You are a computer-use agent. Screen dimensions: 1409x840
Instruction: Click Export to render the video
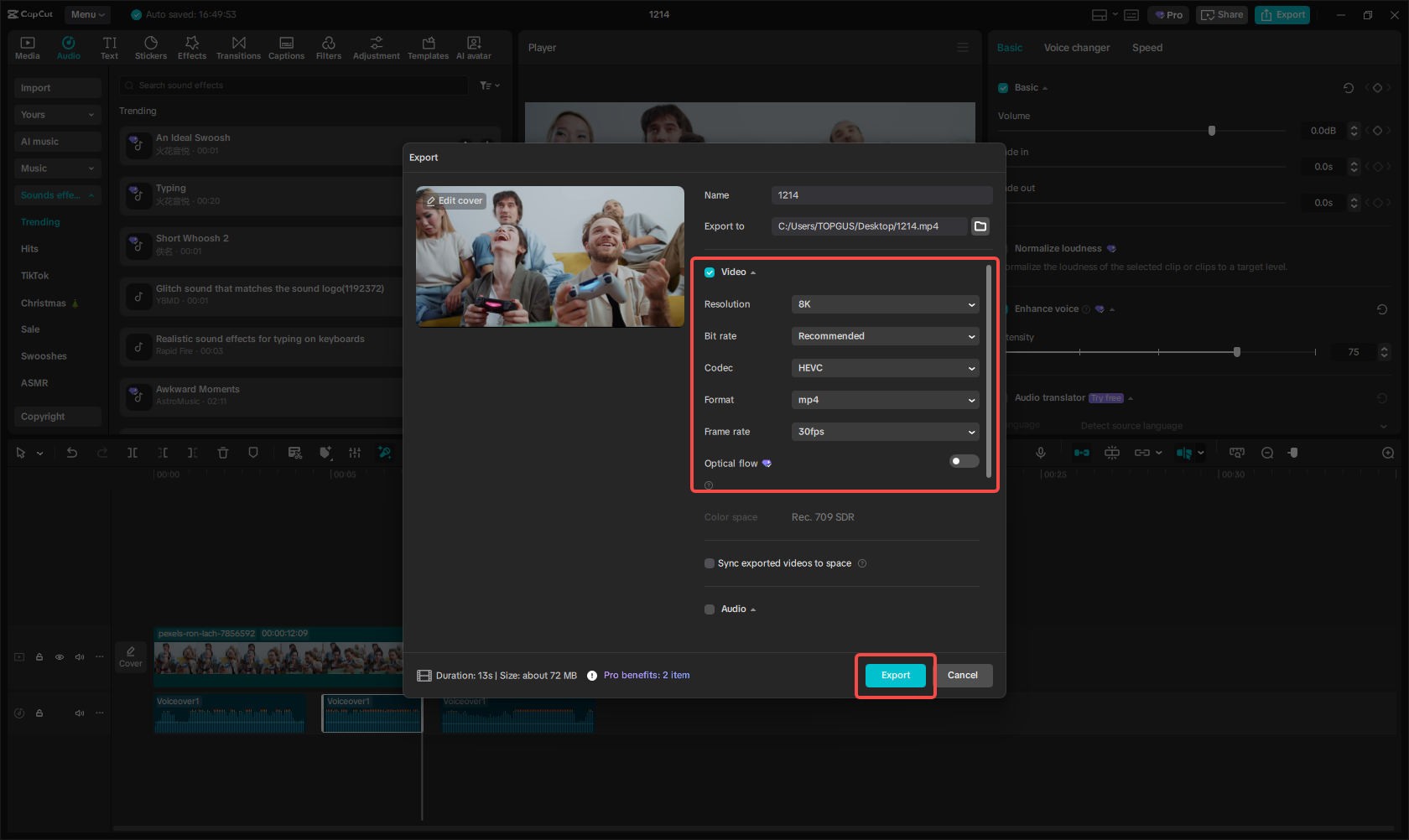[895, 675]
